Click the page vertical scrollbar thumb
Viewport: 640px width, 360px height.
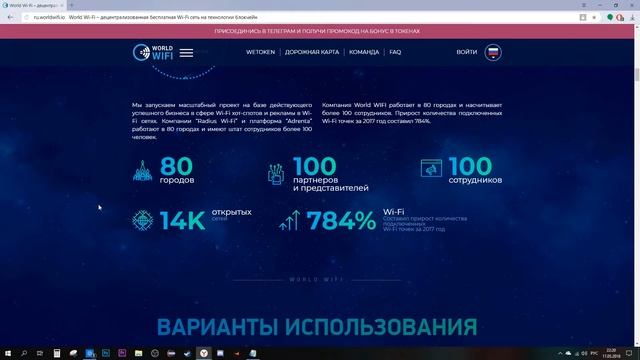[637, 75]
